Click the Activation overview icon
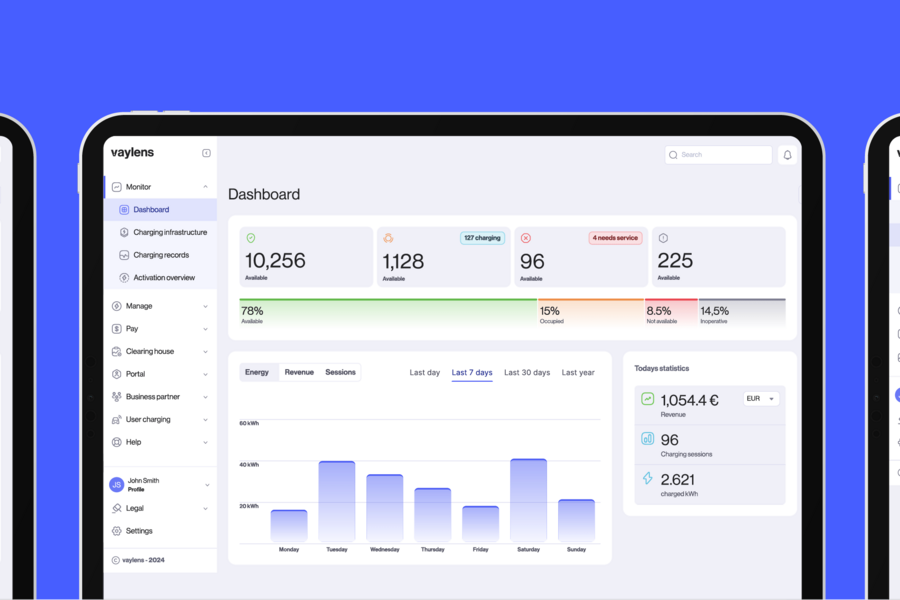900x600 pixels. tap(124, 278)
